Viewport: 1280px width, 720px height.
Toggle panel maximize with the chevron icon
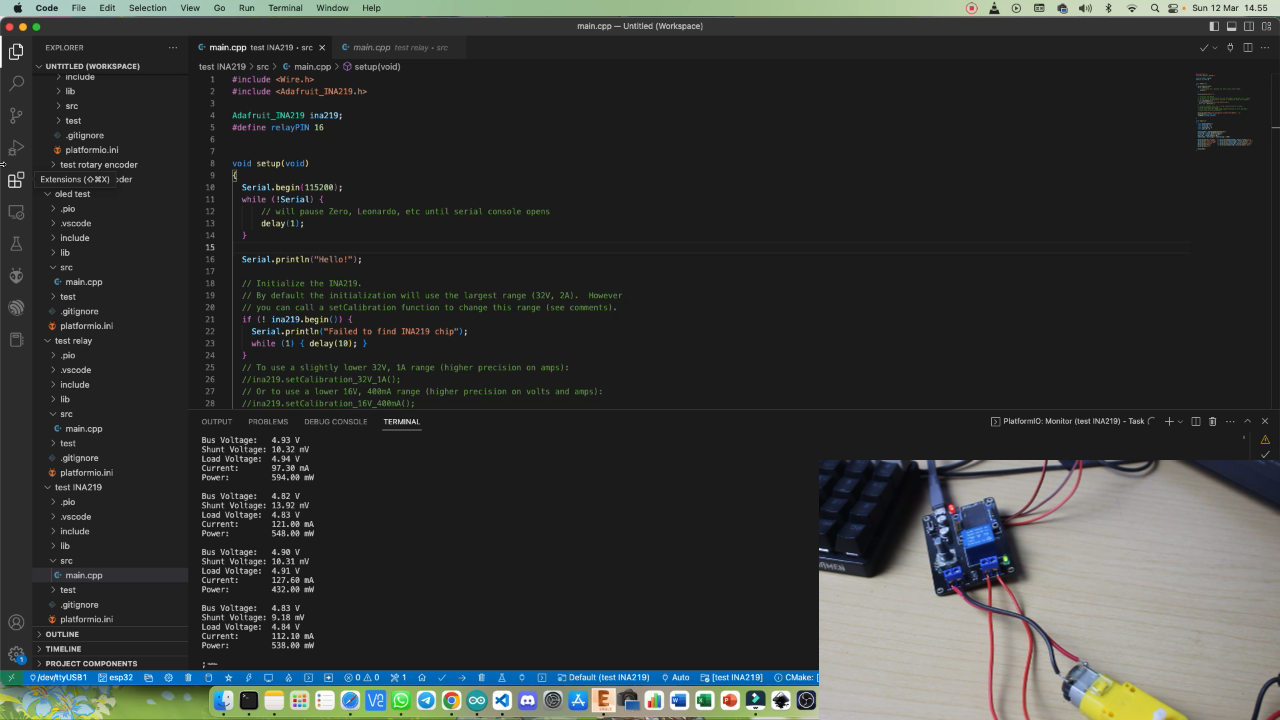coord(1248,421)
